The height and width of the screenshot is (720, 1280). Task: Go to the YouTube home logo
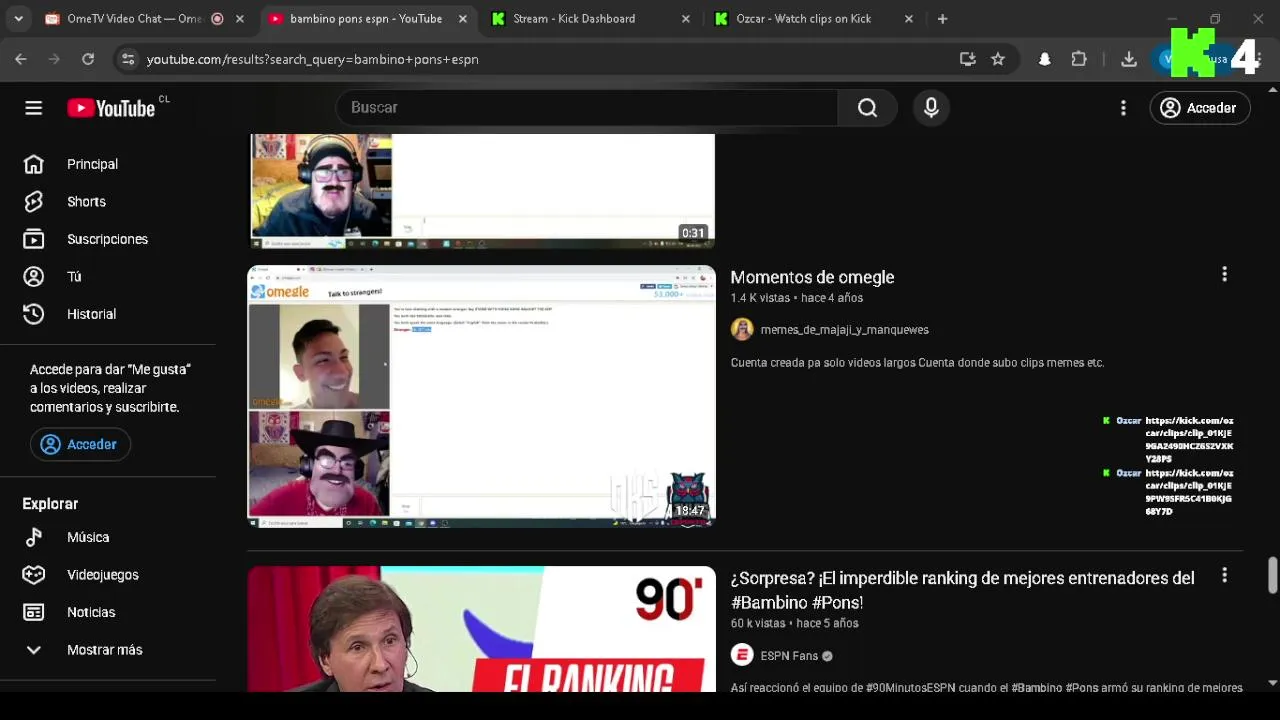[x=111, y=108]
